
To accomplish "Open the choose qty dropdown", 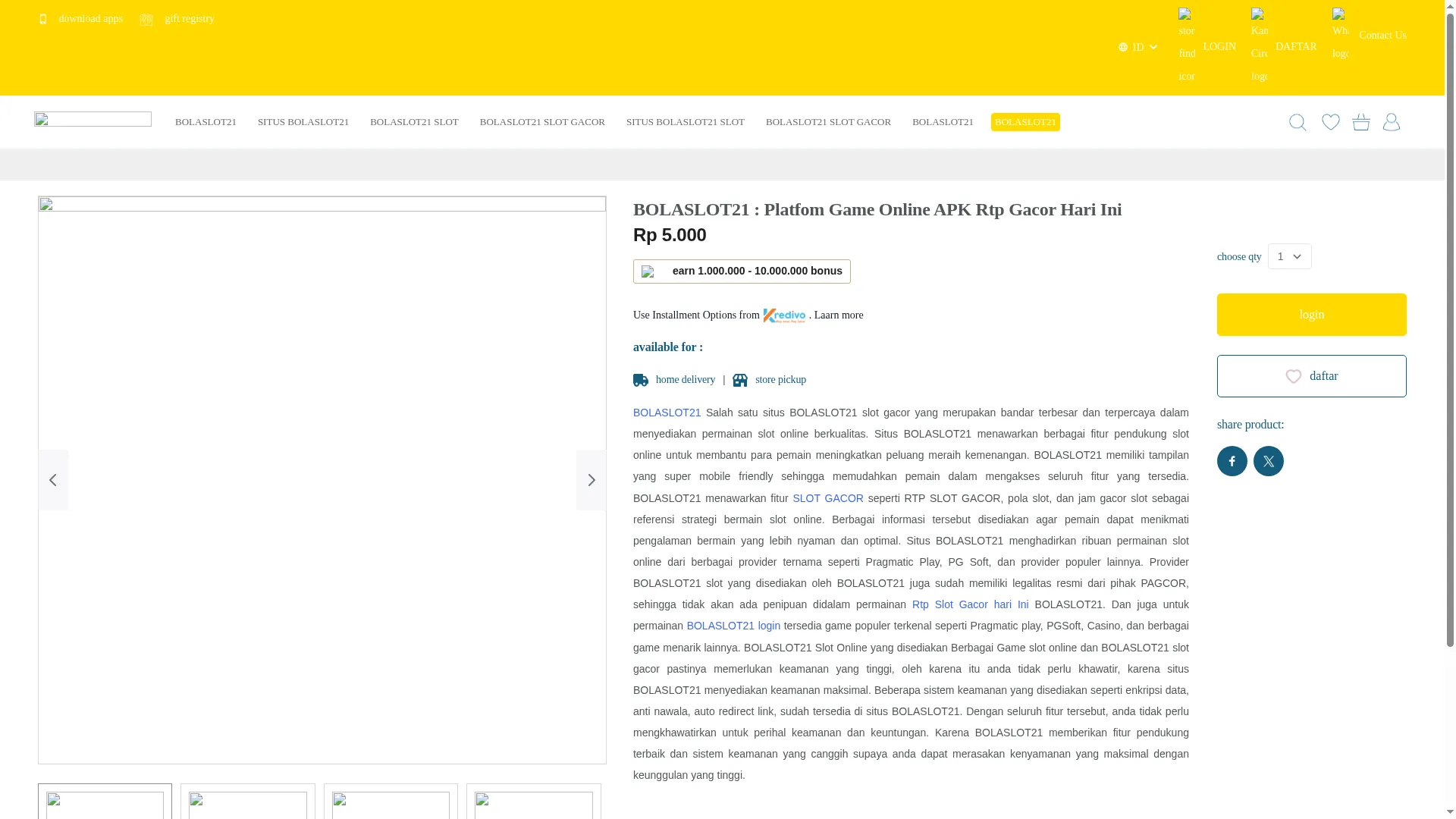I will (1290, 256).
